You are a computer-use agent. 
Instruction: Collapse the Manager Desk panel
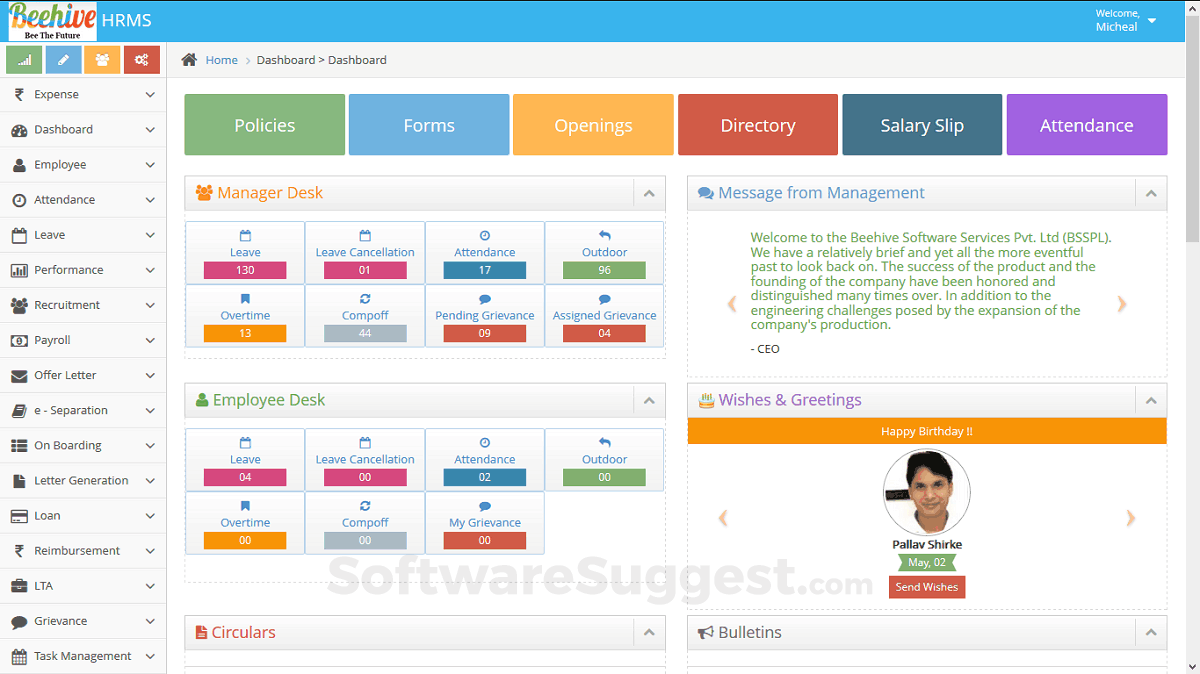[648, 192]
